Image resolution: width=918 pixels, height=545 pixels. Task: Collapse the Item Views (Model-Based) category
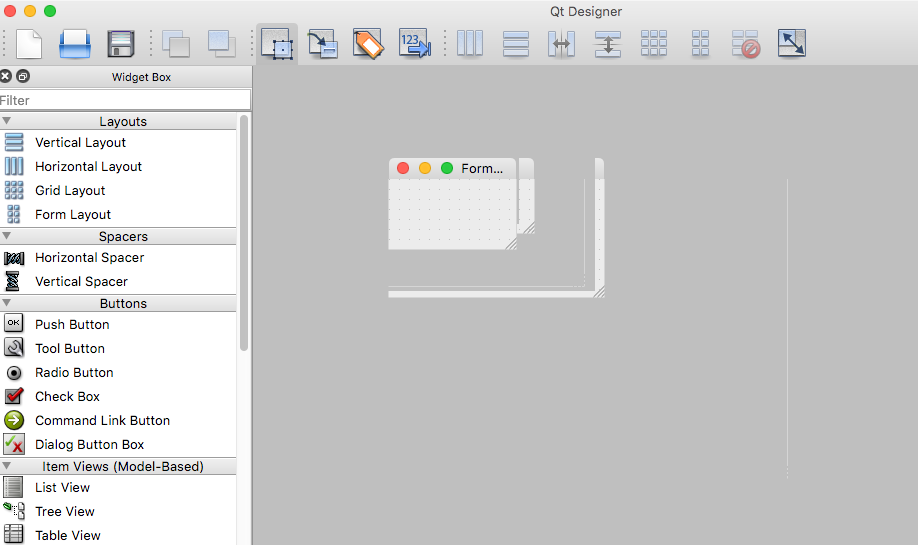(x=8, y=466)
